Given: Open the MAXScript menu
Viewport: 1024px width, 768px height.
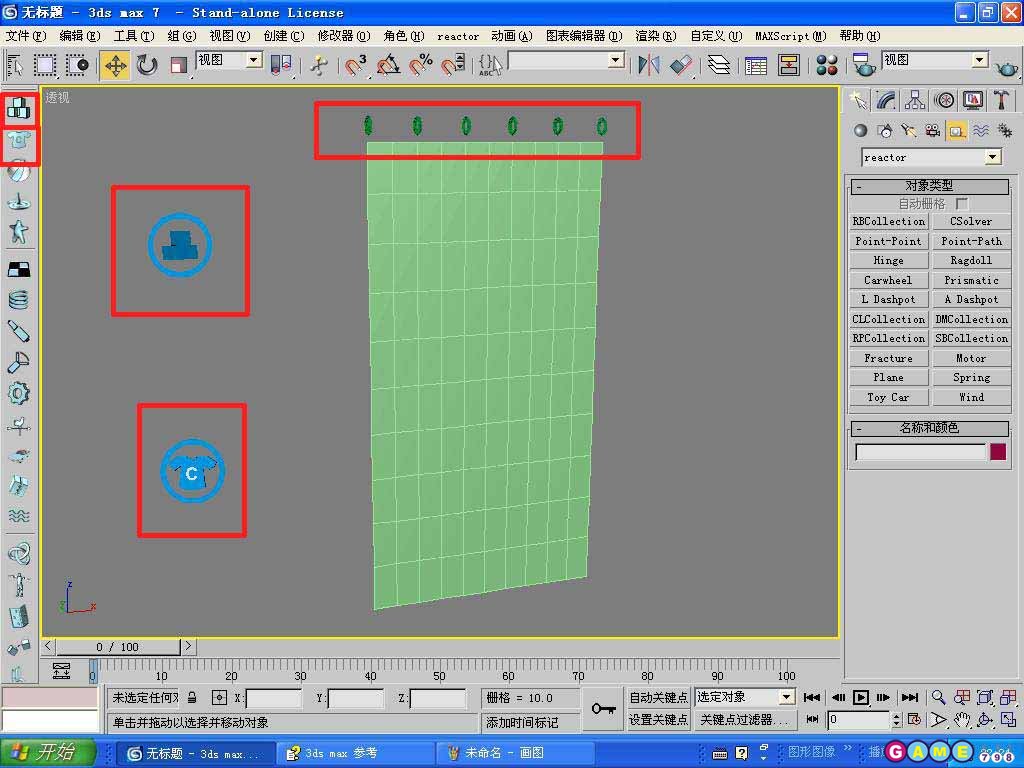Looking at the screenshot, I should (x=790, y=36).
